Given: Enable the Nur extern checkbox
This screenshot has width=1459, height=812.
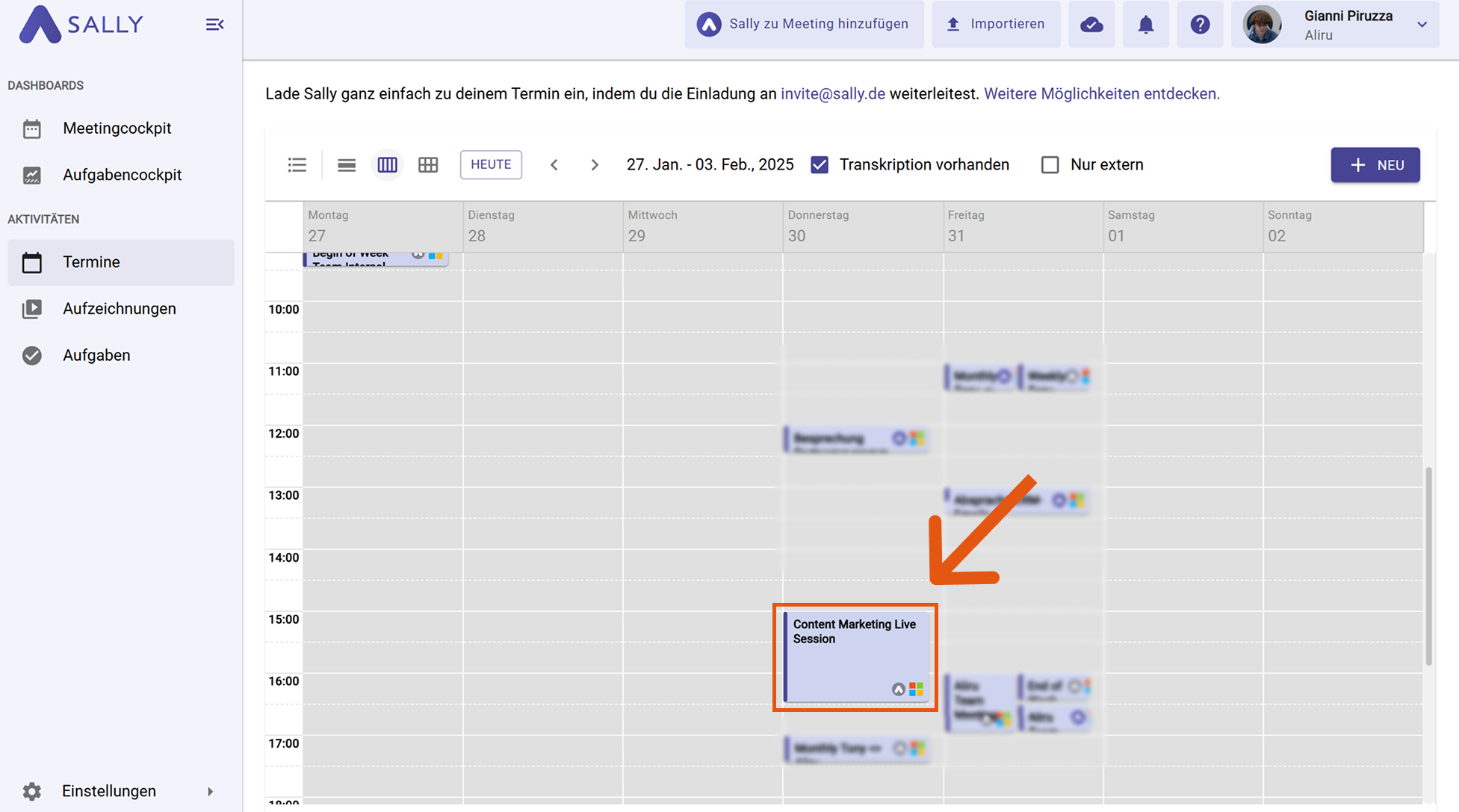Looking at the screenshot, I should click(1050, 165).
